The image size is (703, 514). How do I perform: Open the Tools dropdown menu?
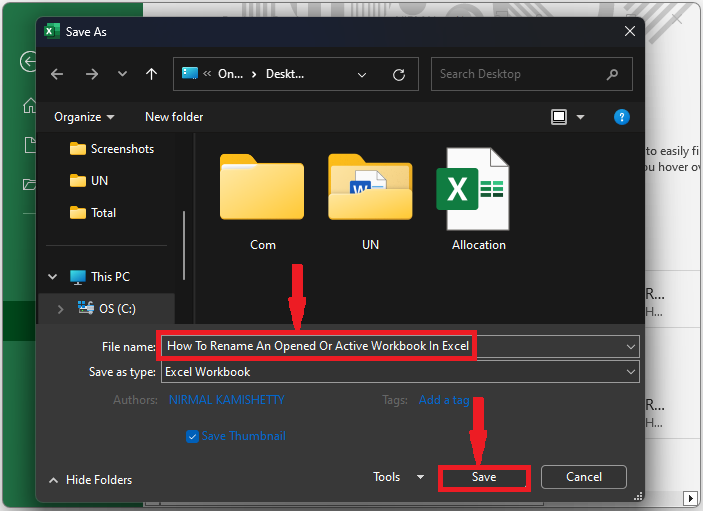pos(398,477)
